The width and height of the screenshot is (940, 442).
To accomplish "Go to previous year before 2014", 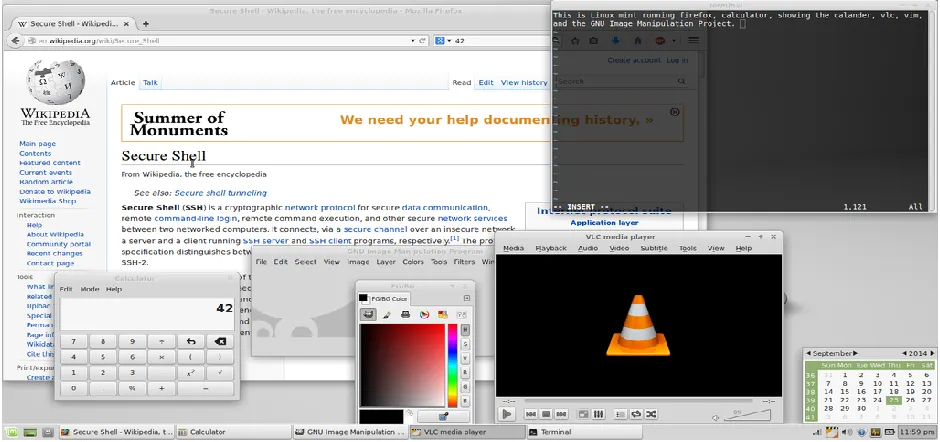I will 905,354.
